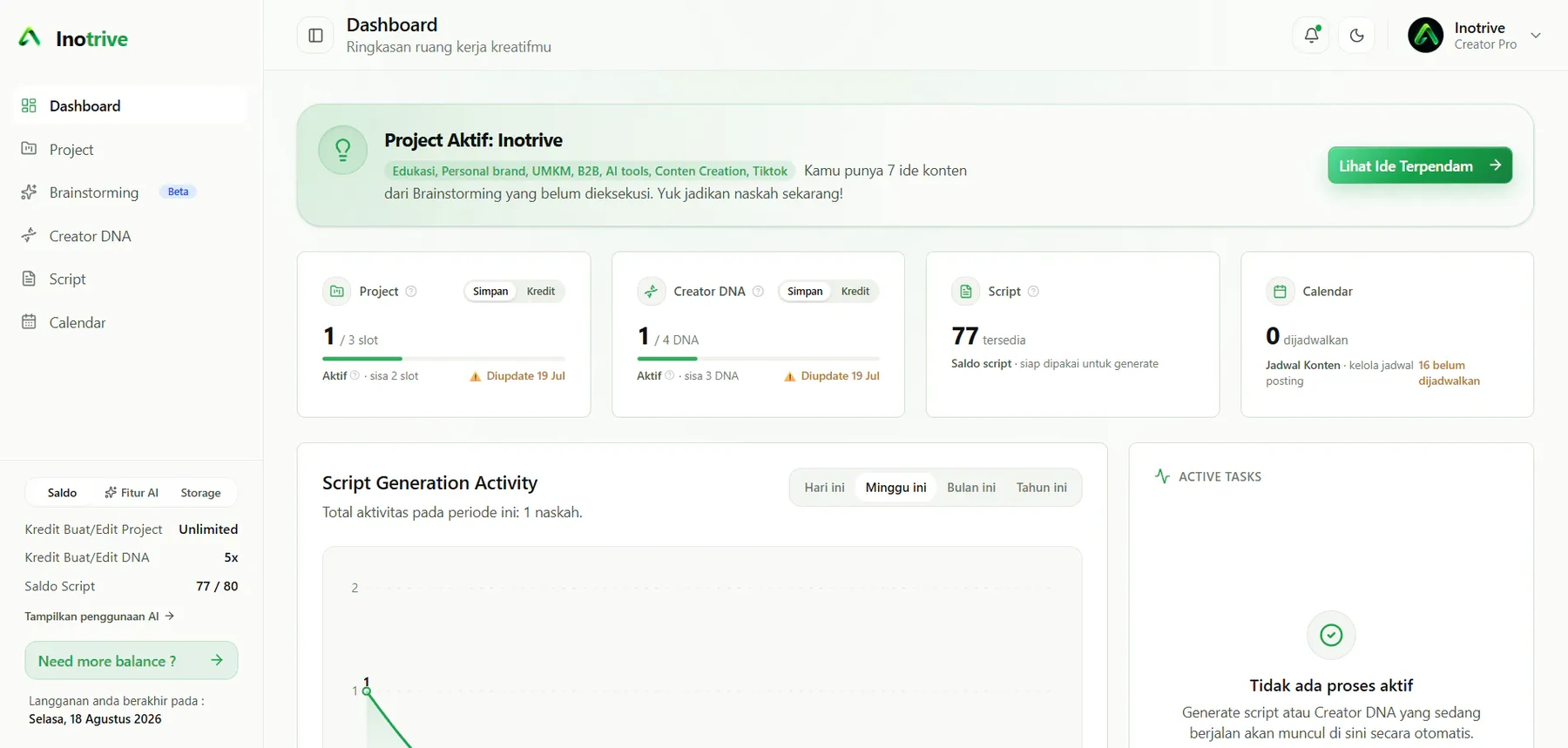Select Kredit in the Creator DNA card

pyautogui.click(x=855, y=291)
